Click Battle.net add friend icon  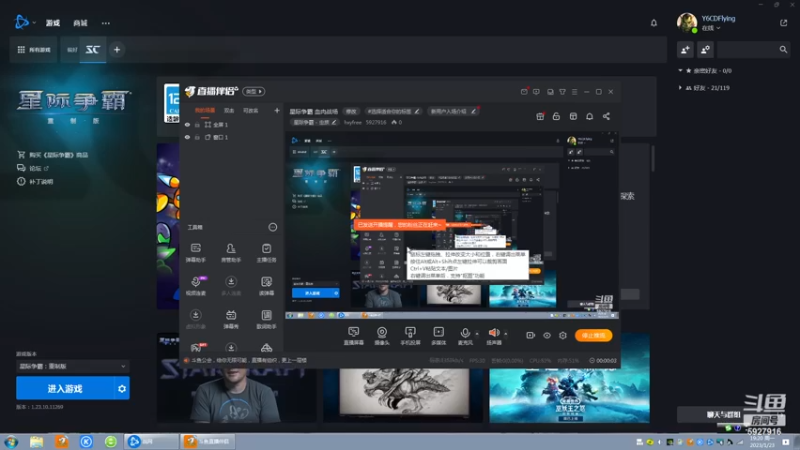685,49
